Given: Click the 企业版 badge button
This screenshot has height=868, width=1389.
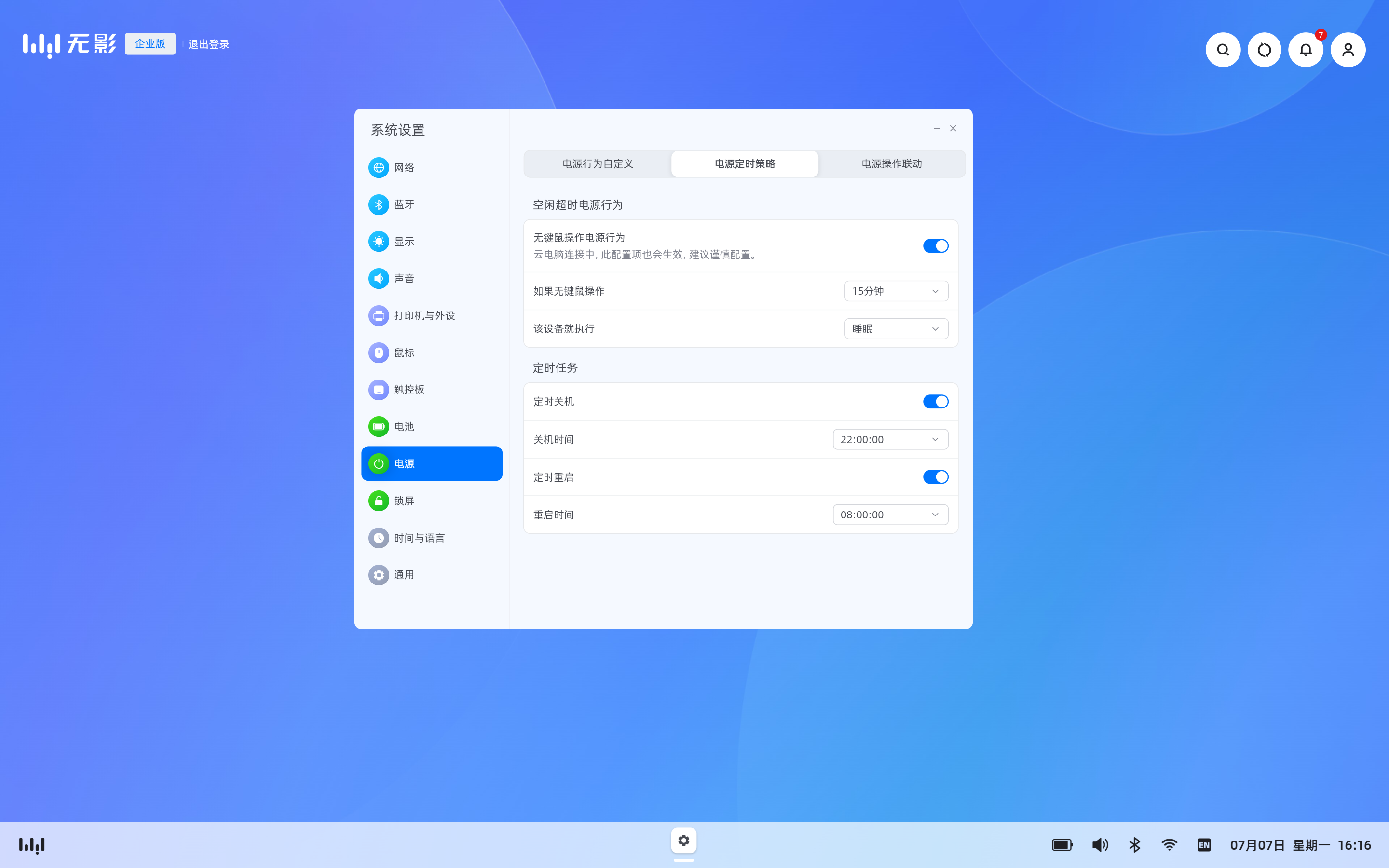Looking at the screenshot, I should (x=150, y=43).
